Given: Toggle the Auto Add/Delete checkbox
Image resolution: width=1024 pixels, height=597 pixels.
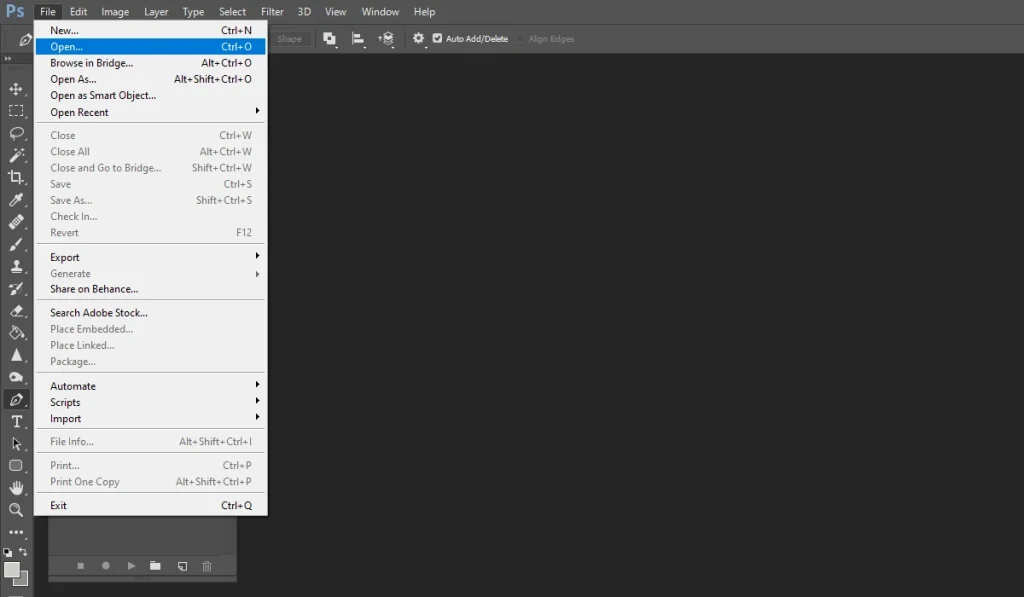Looking at the screenshot, I should pyautogui.click(x=438, y=39).
